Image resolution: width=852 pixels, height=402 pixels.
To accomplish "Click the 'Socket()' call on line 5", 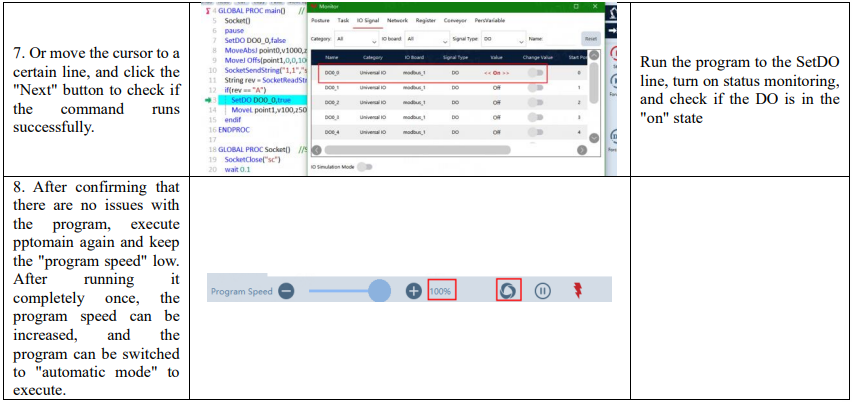I will [x=237, y=21].
